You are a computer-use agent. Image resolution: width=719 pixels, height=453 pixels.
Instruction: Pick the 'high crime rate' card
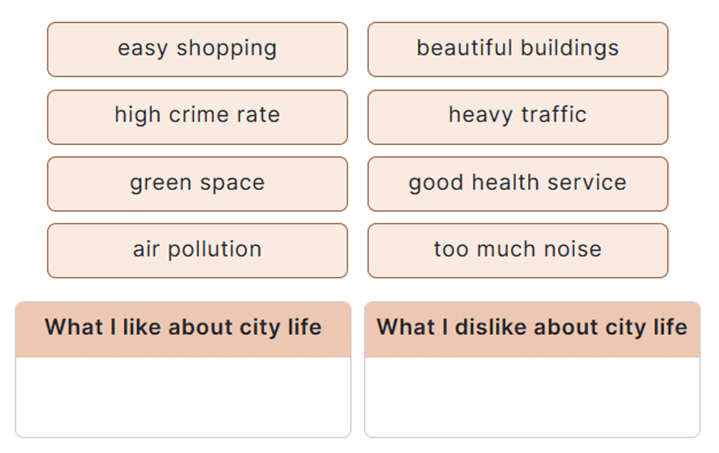click(197, 116)
